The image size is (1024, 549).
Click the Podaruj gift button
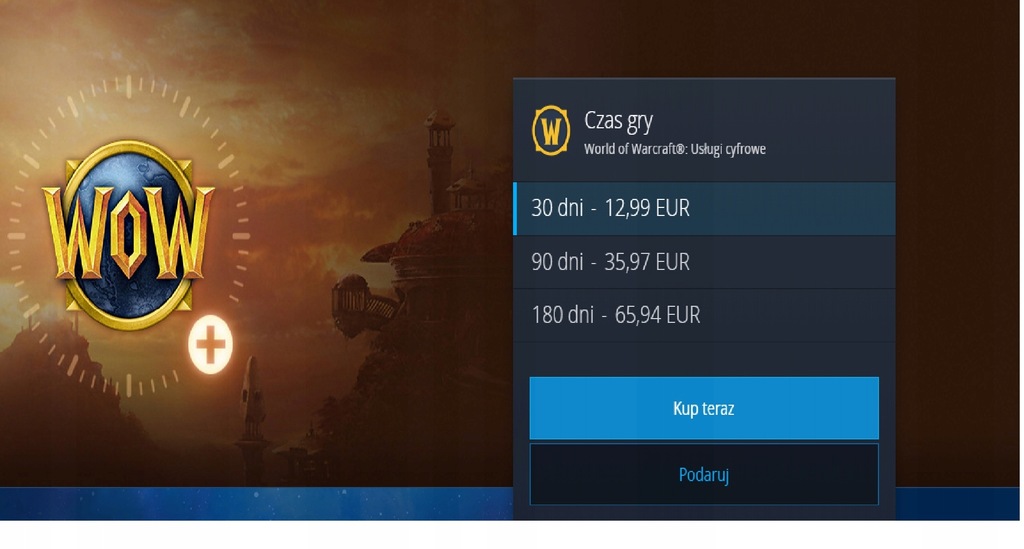click(704, 475)
